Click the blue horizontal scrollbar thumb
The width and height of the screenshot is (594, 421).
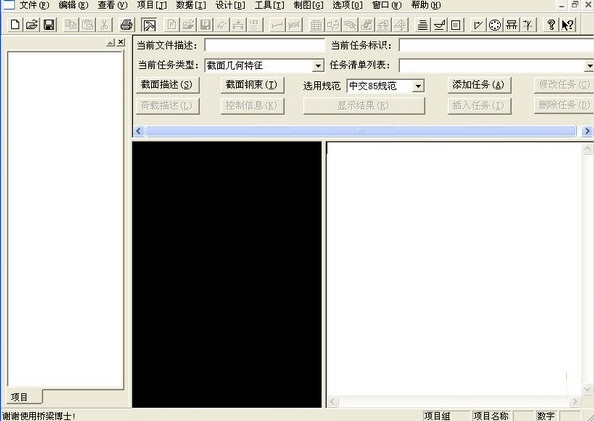[361, 131]
